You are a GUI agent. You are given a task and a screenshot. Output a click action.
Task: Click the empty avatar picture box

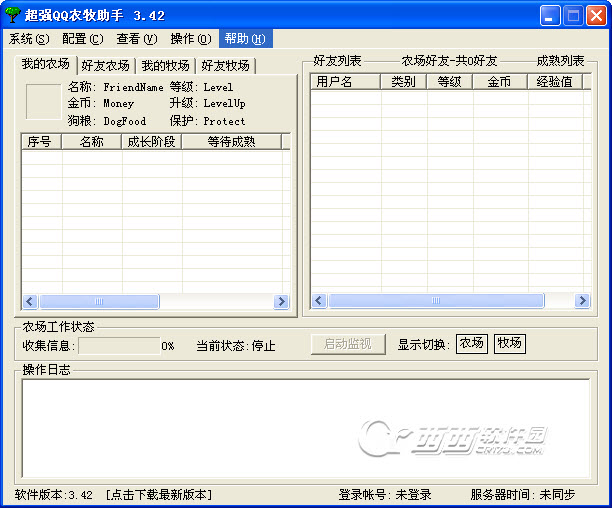[x=43, y=101]
